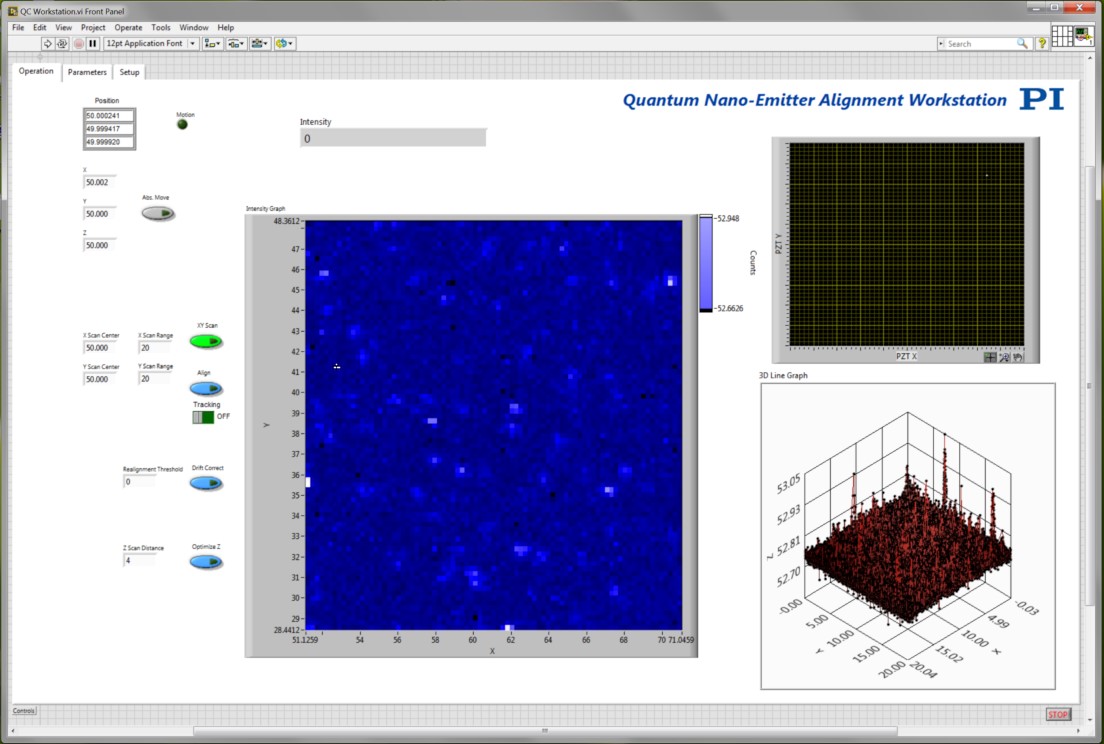Screen dimensions: 1104x744
Task: Click the Run Continuously toolbar icon
Action: click(x=62, y=44)
